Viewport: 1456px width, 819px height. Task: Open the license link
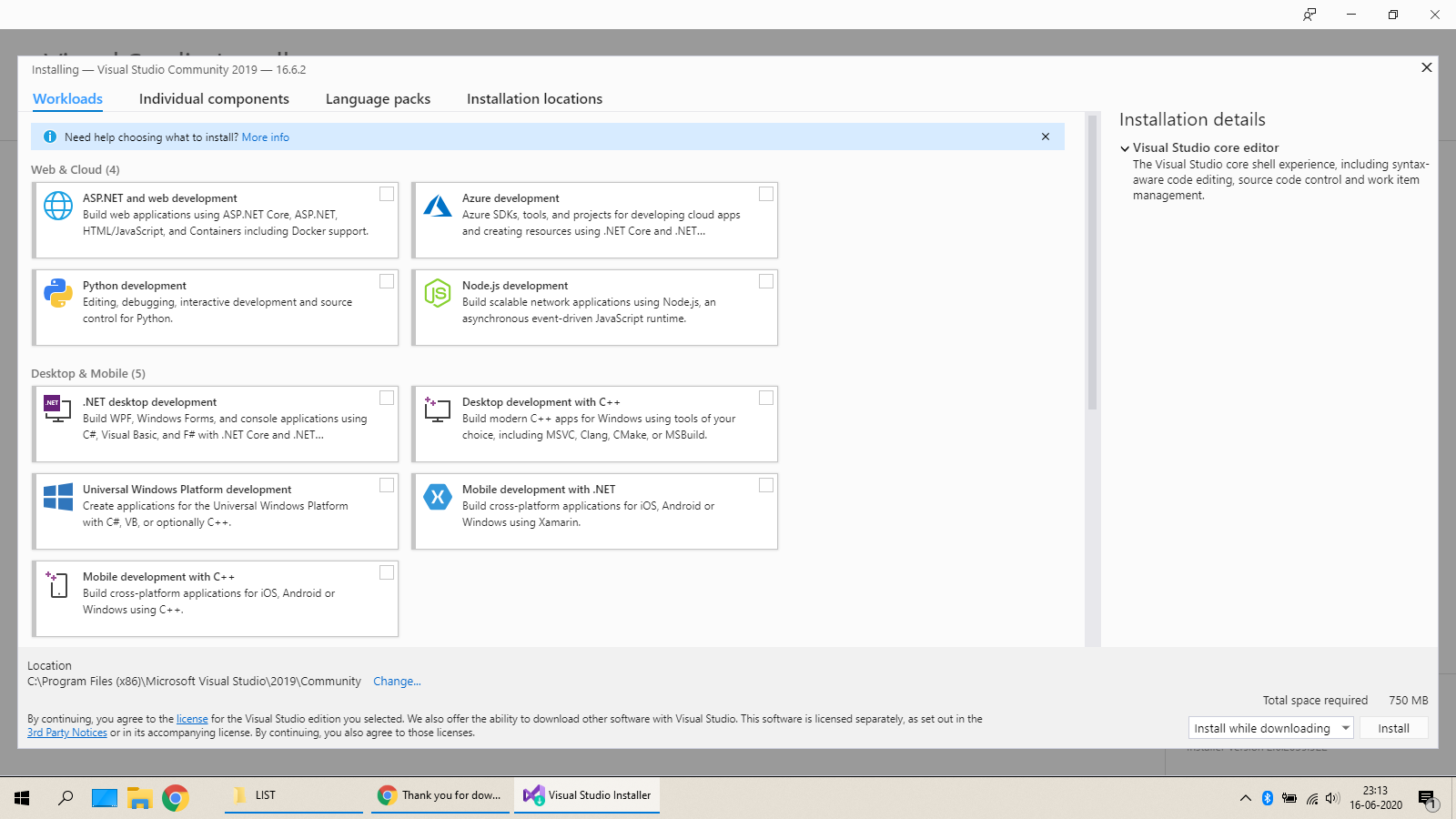(x=192, y=719)
